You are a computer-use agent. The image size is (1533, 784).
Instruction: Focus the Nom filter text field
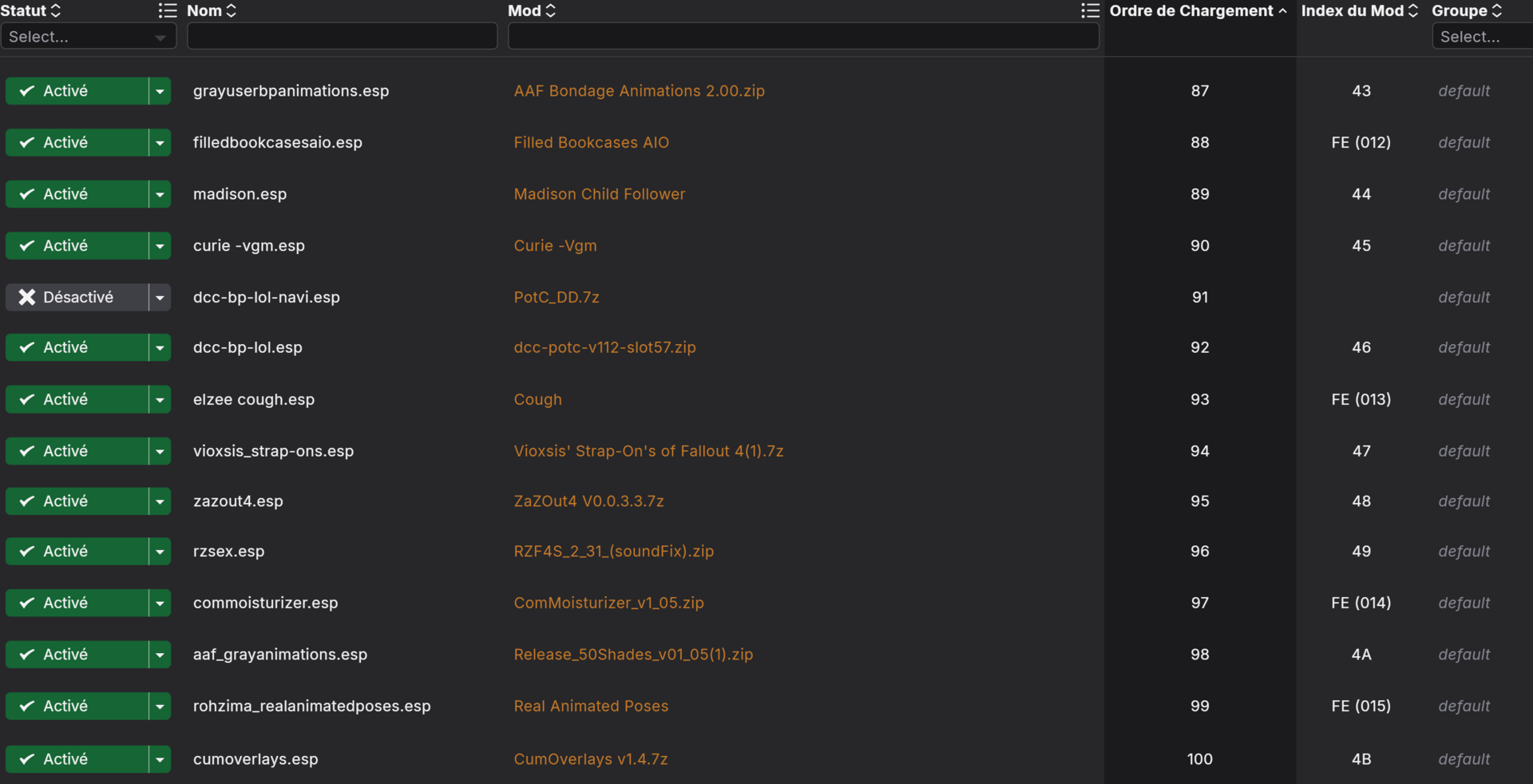(x=343, y=36)
